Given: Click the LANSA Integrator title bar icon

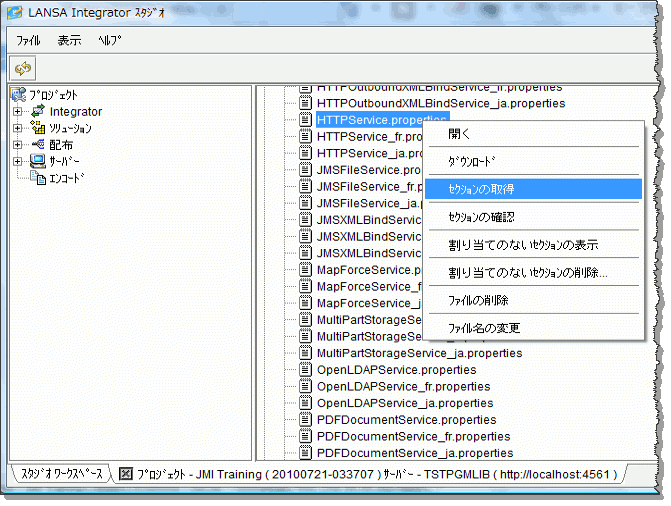Looking at the screenshot, I should (x=15, y=12).
